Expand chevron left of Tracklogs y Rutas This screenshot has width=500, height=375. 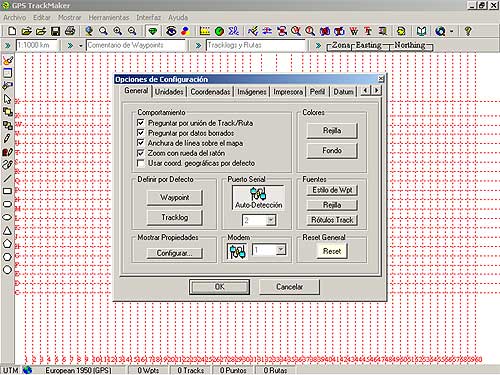(x=198, y=45)
